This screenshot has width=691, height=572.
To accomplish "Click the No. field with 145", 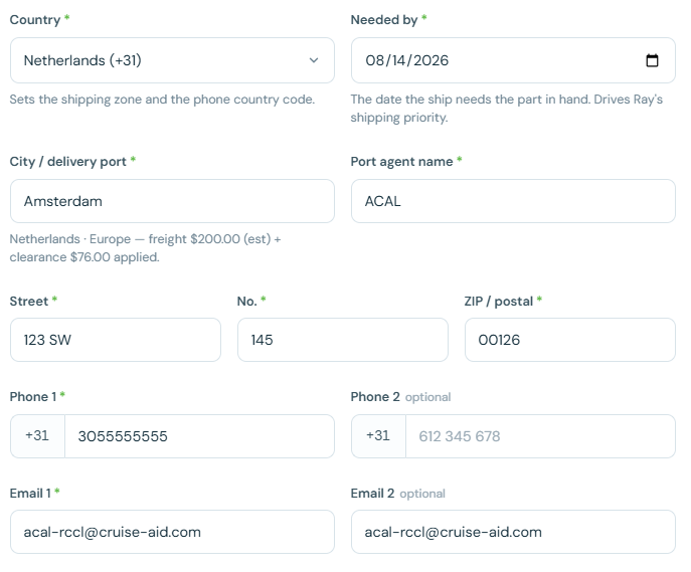I will 343,340.
